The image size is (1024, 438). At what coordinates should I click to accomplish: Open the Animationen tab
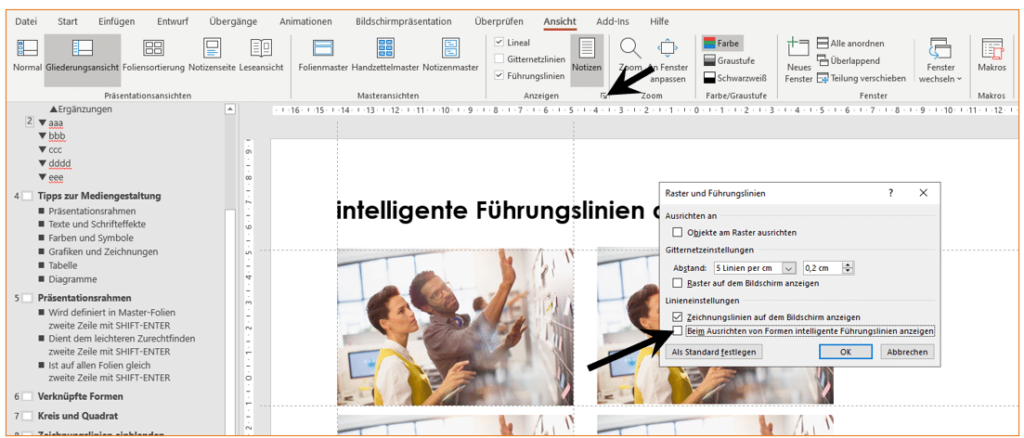(x=306, y=21)
